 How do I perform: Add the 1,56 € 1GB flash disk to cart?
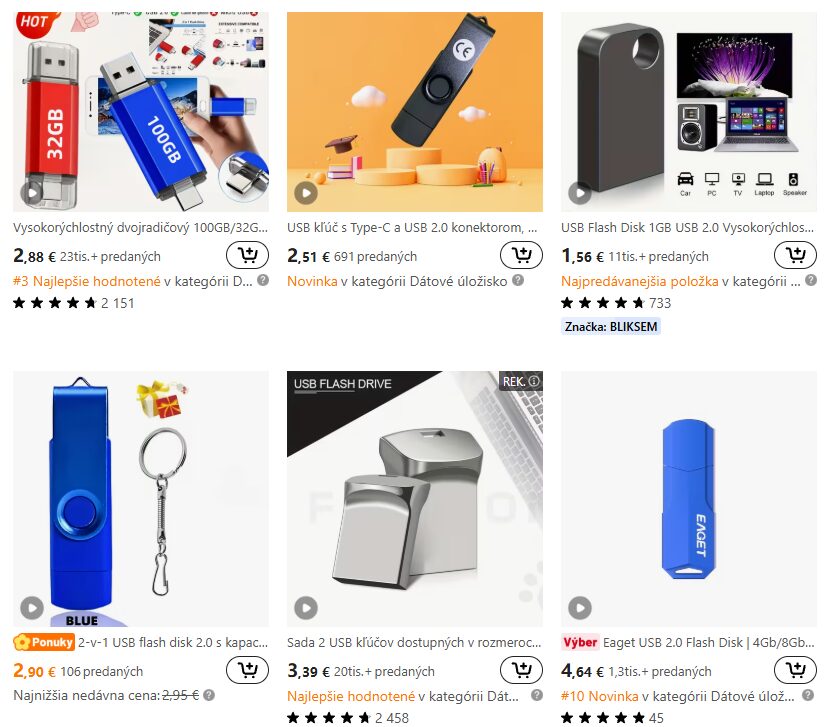coord(795,255)
